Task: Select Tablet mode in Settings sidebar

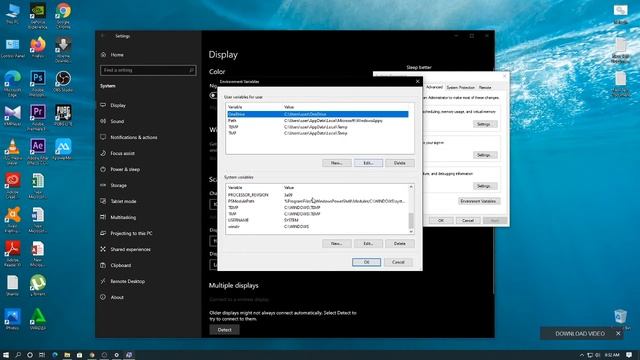Action: pos(123,201)
